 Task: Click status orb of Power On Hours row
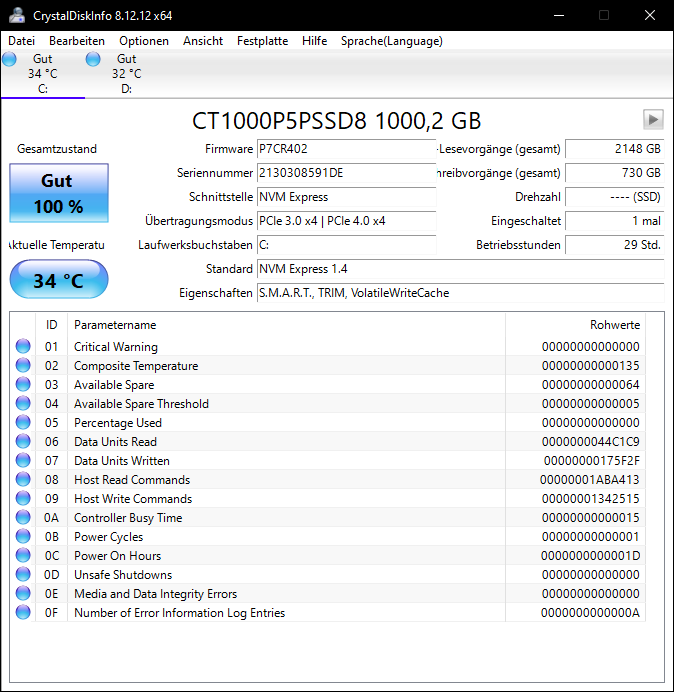pos(23,555)
